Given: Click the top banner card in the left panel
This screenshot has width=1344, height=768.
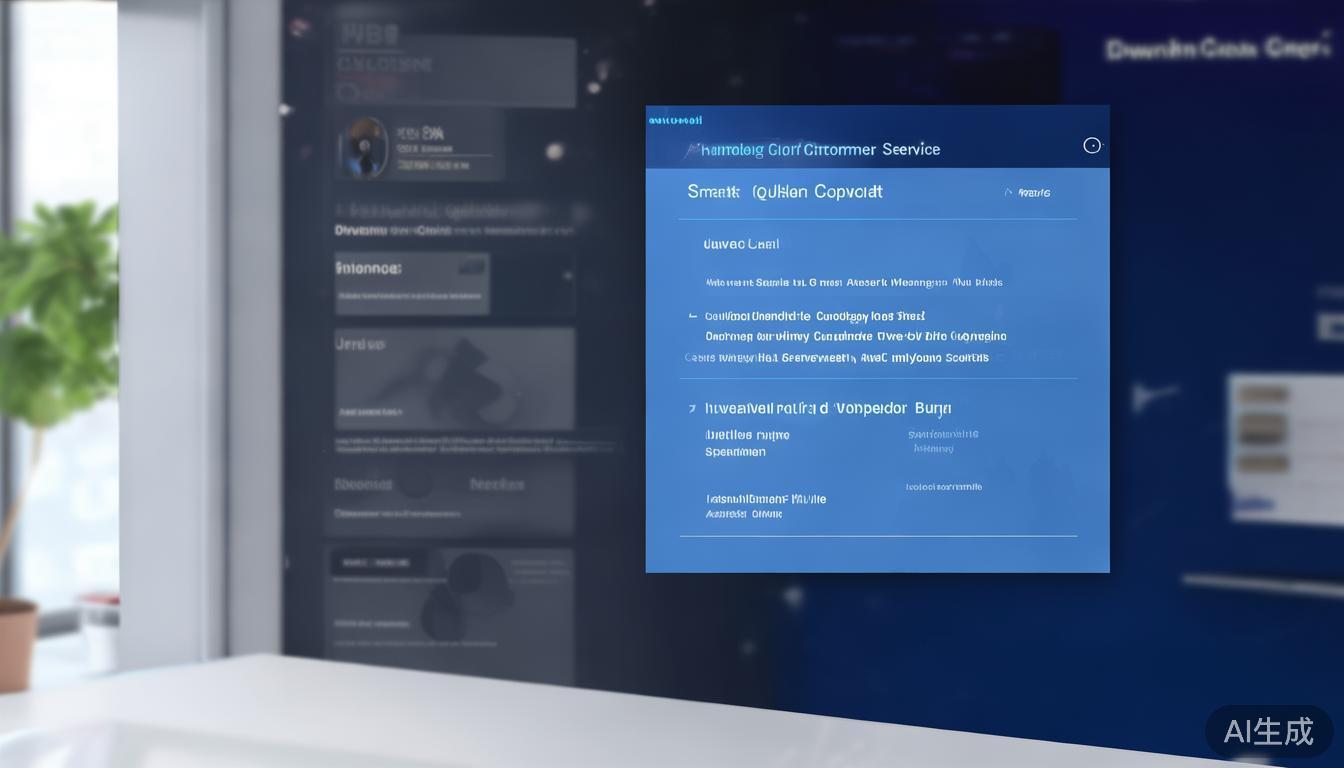Looking at the screenshot, I should (454, 72).
